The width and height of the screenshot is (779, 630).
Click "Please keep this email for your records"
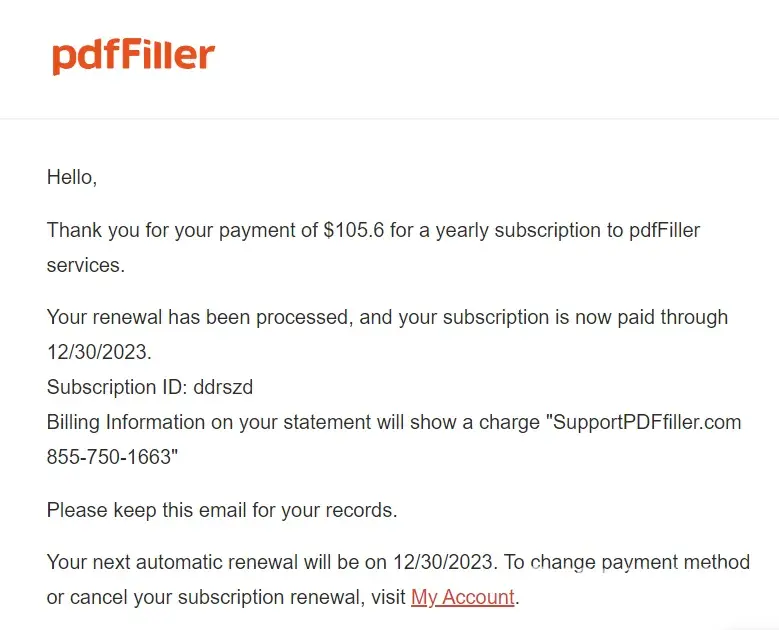[x=222, y=510]
